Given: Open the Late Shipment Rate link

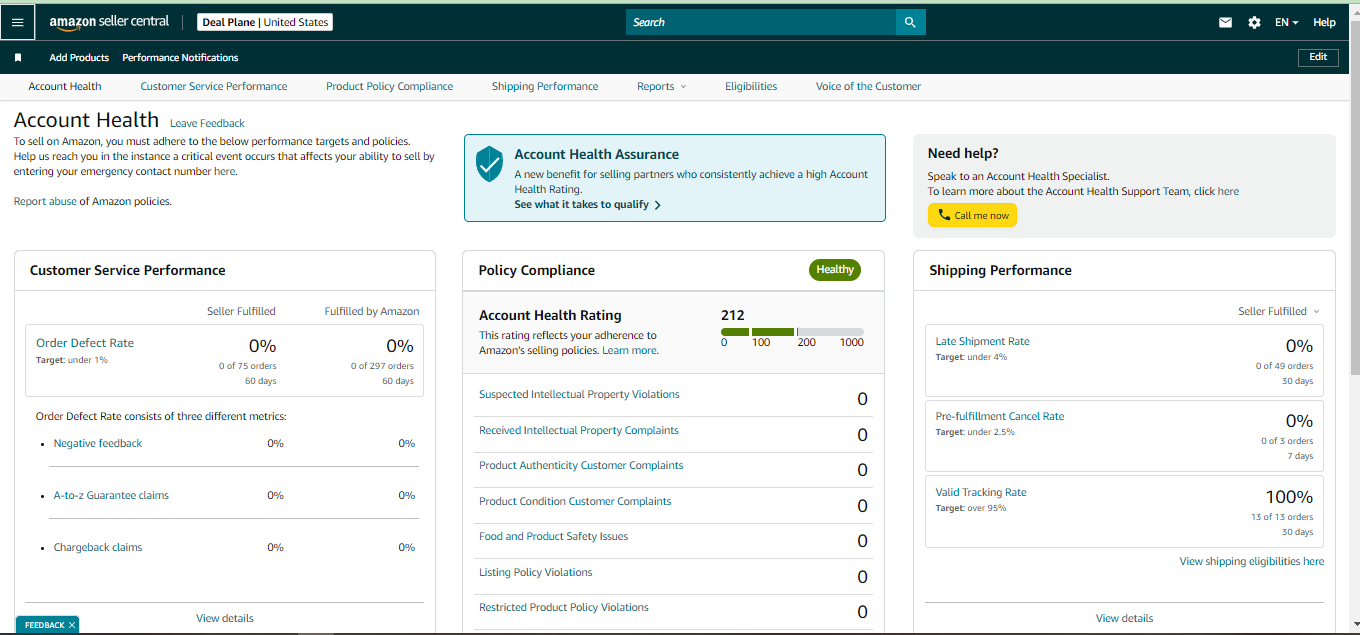Looking at the screenshot, I should pyautogui.click(x=982, y=342).
